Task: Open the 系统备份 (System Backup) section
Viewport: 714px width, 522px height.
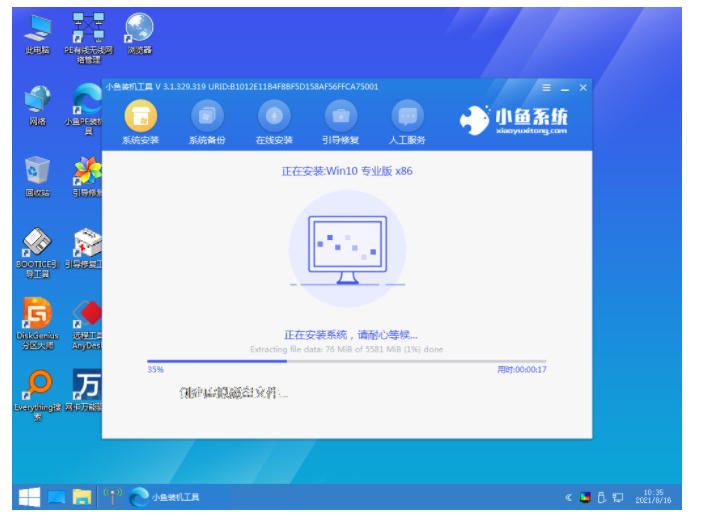Action: click(x=206, y=117)
